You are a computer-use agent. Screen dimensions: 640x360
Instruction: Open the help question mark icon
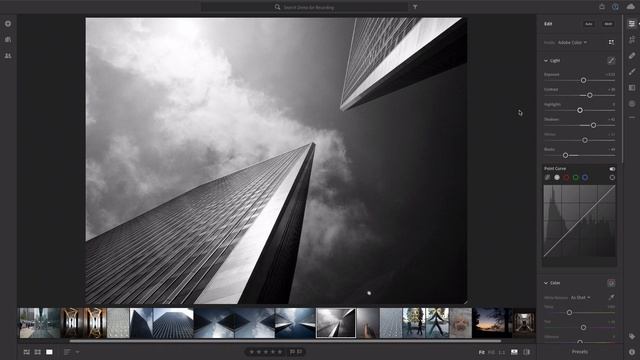coord(615,7)
